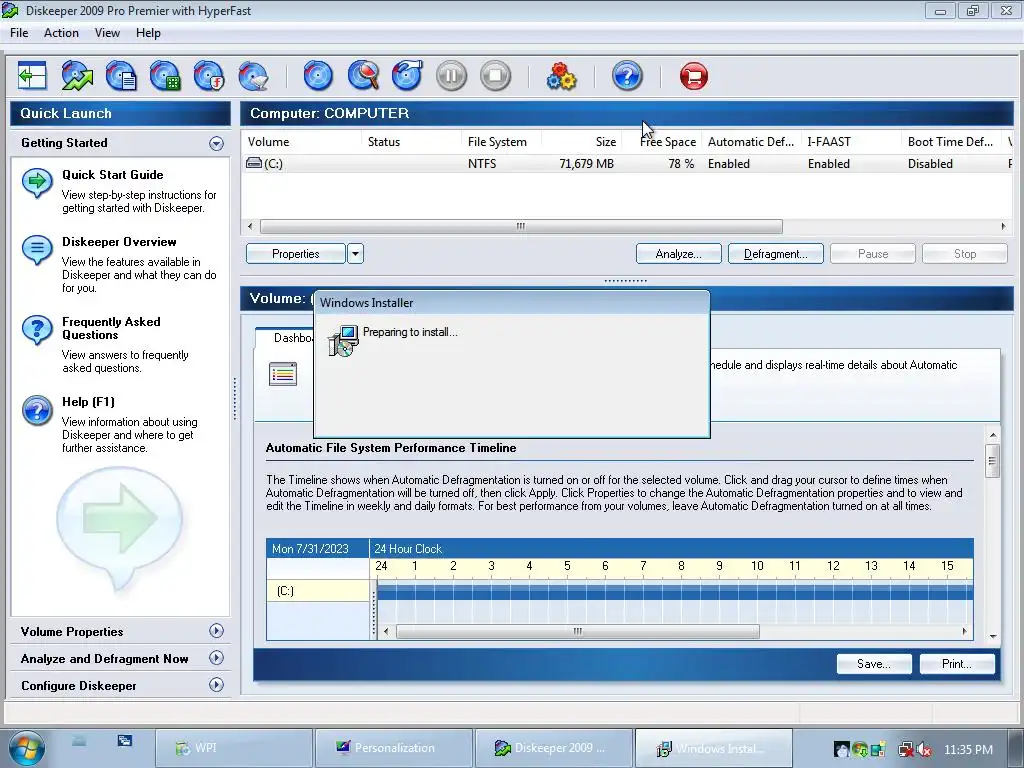Click the Size column header
Screen dimensions: 1024x768
[x=581, y=142]
